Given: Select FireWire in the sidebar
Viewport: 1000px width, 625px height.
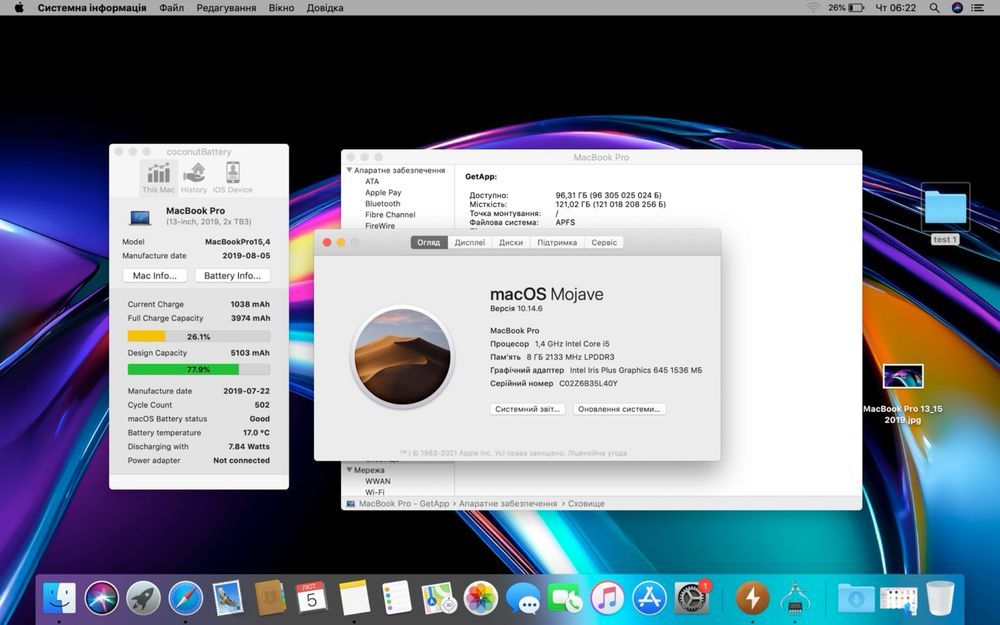Looking at the screenshot, I should 379,226.
